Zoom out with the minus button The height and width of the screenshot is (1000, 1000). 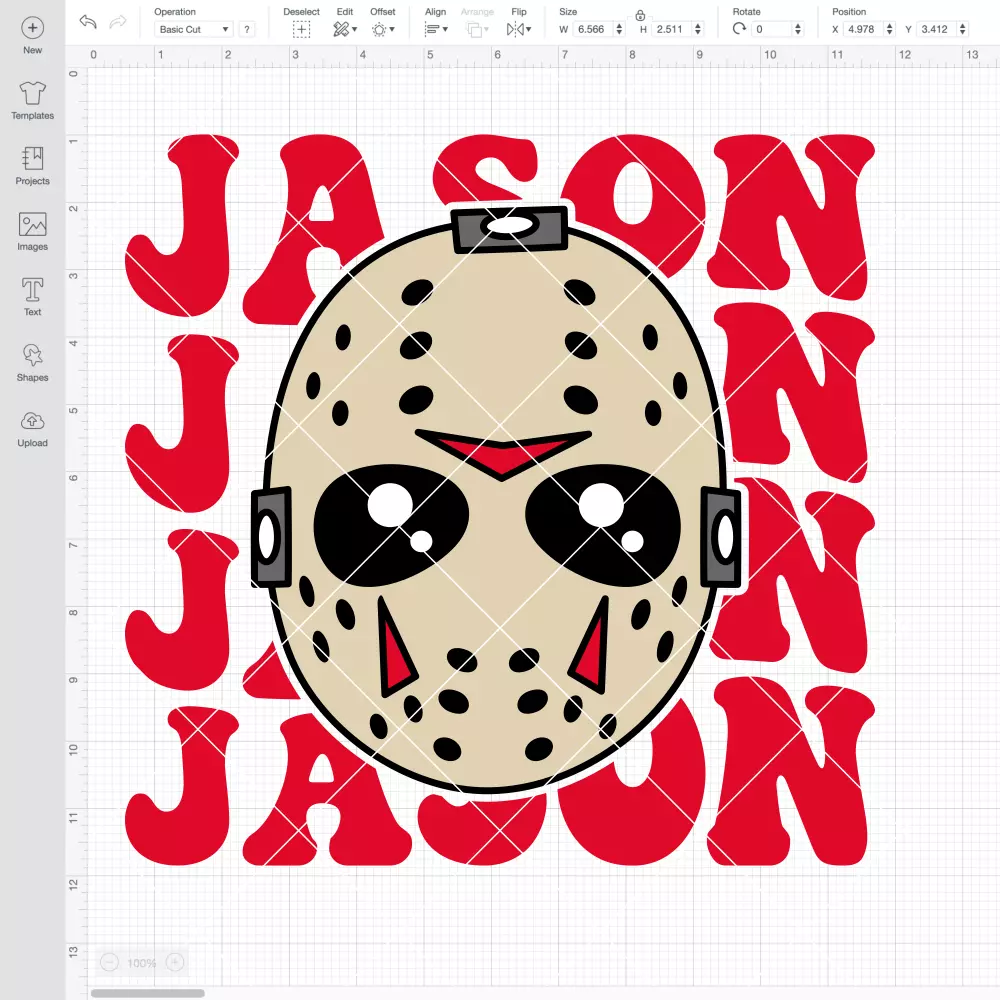[109, 962]
